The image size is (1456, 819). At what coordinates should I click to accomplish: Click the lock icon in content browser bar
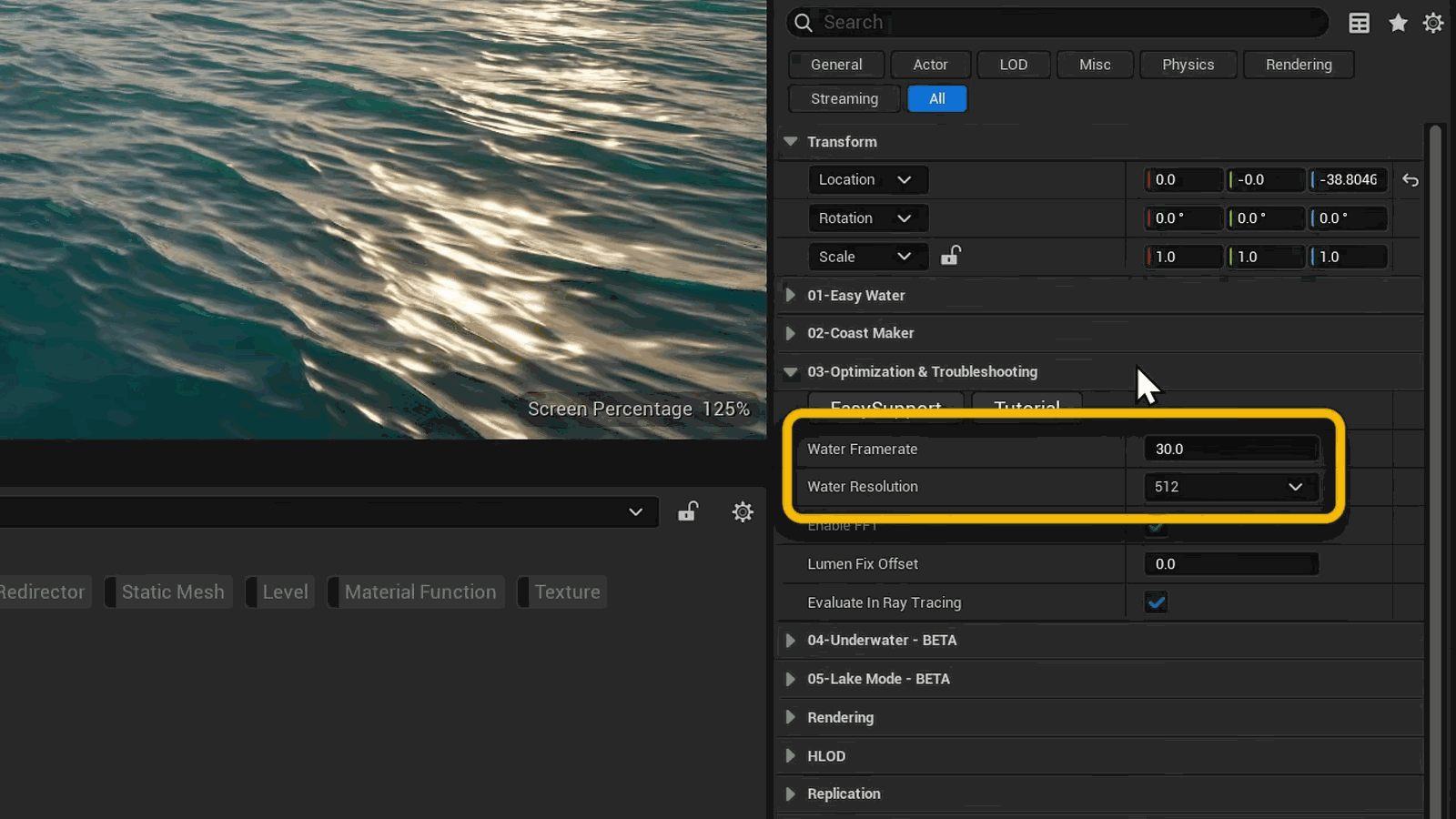point(688,511)
